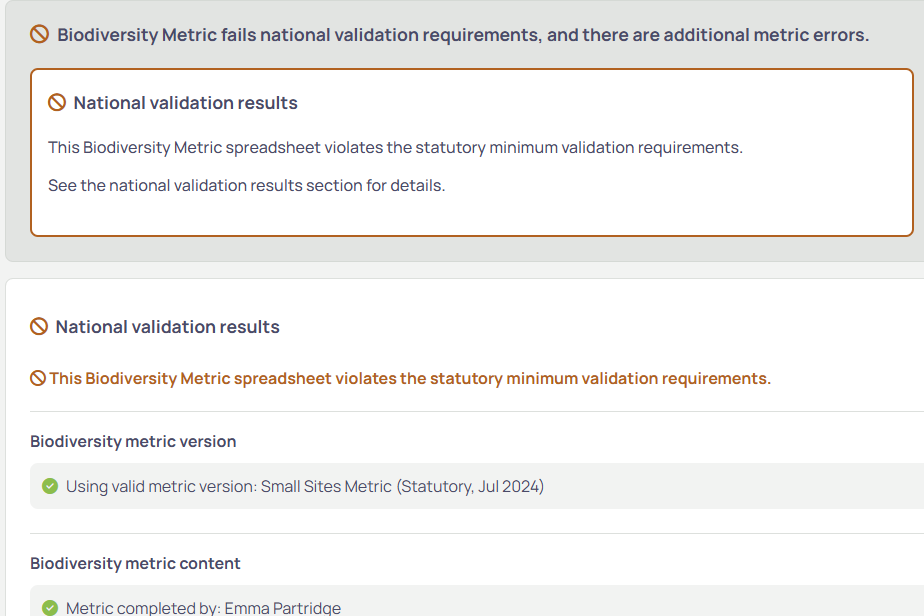Click the name Emma Partridge

click(x=283, y=608)
